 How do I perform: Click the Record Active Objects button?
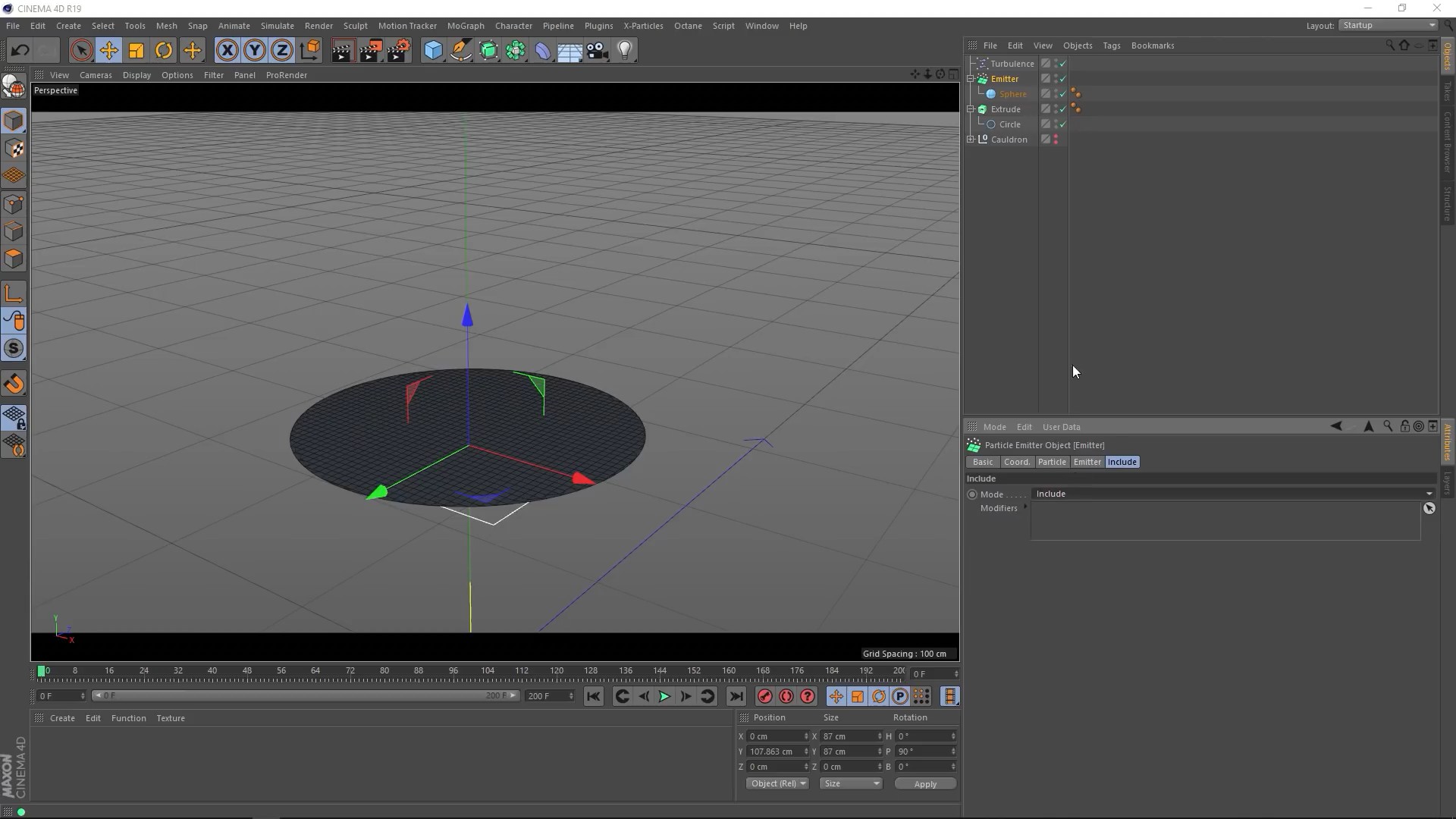coord(764,696)
